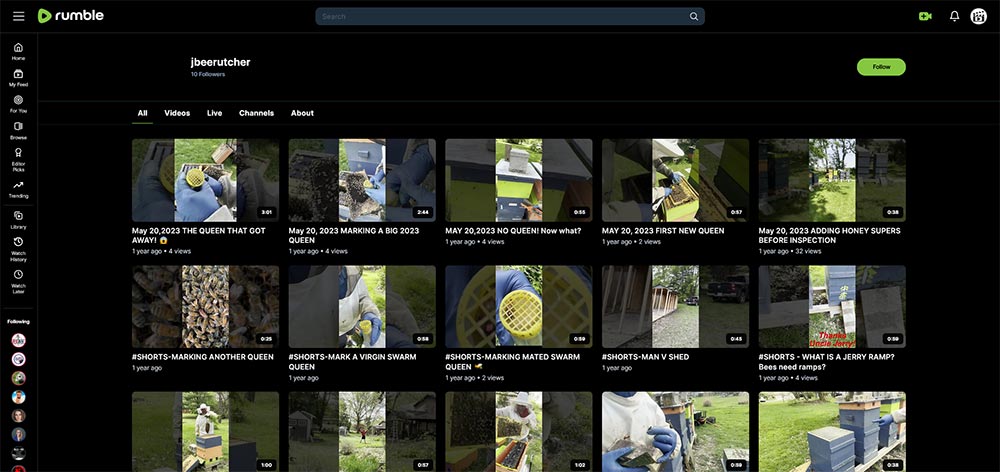Focus the Search input field
Image resolution: width=1000 pixels, height=472 pixels.
click(510, 17)
